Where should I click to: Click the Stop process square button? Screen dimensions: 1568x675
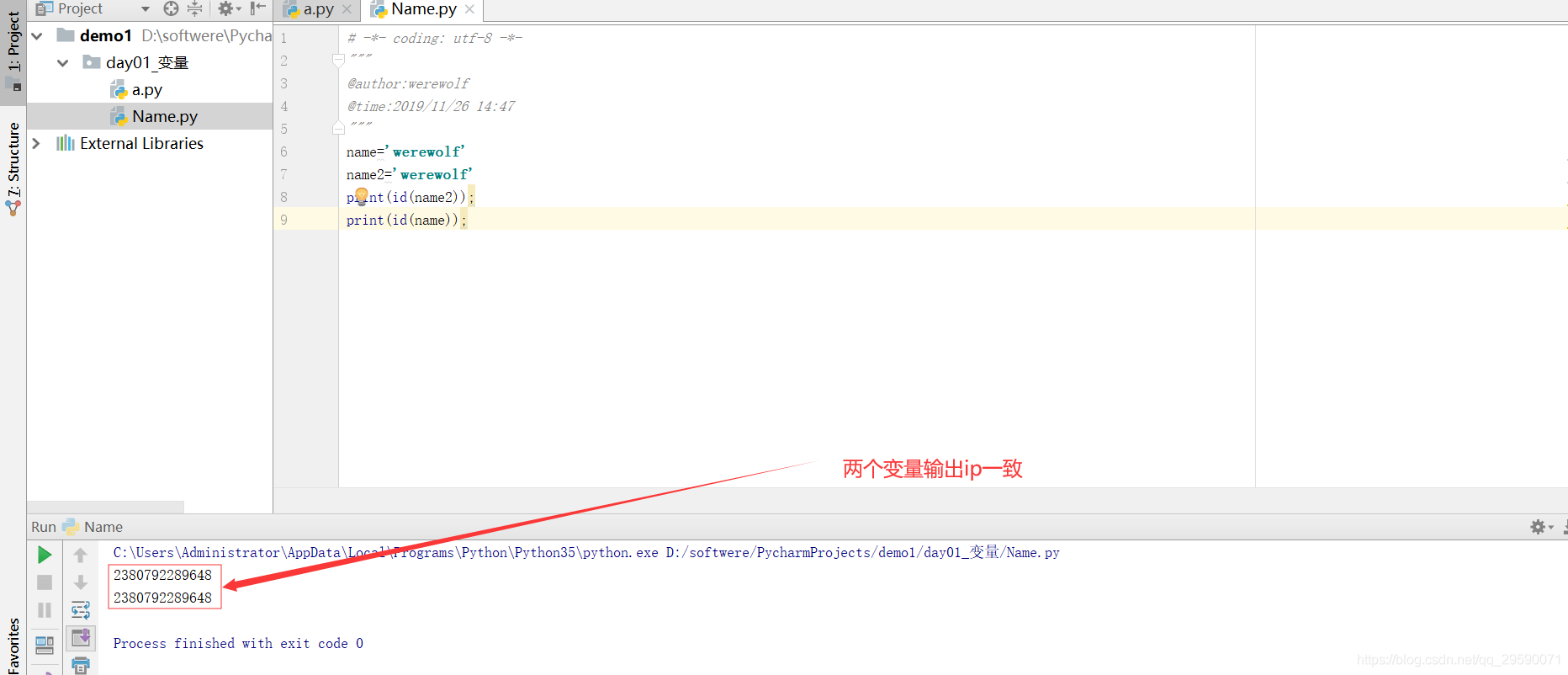point(45,582)
